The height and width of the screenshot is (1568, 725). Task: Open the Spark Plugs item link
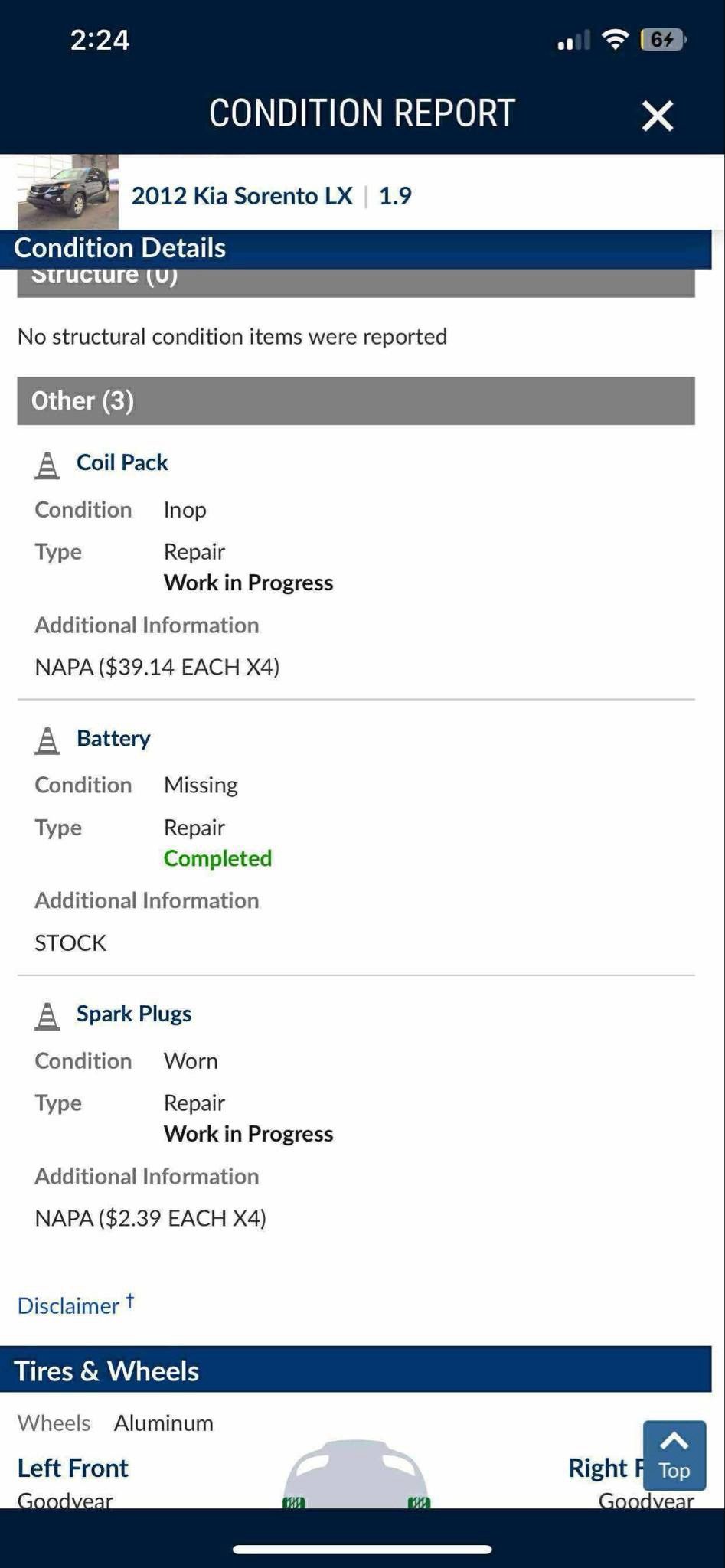pos(134,1014)
